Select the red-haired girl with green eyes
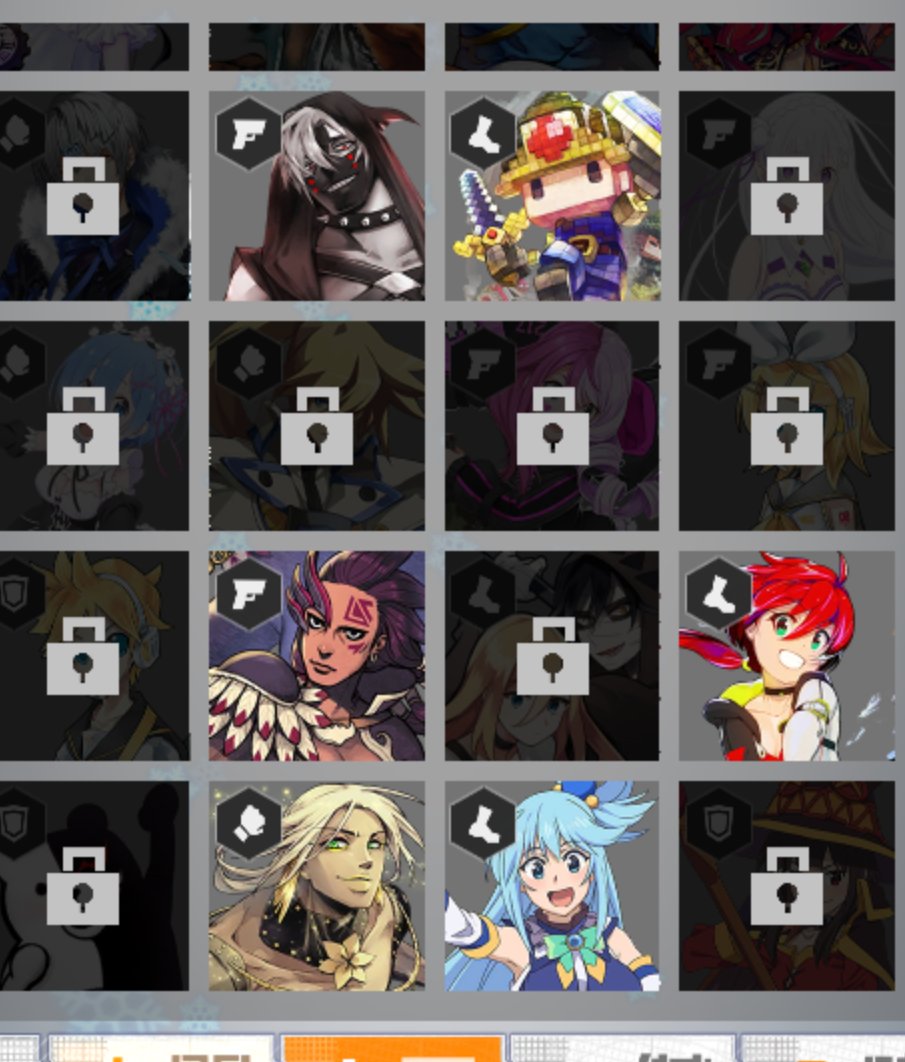This screenshot has width=905, height=1062. (x=786, y=656)
